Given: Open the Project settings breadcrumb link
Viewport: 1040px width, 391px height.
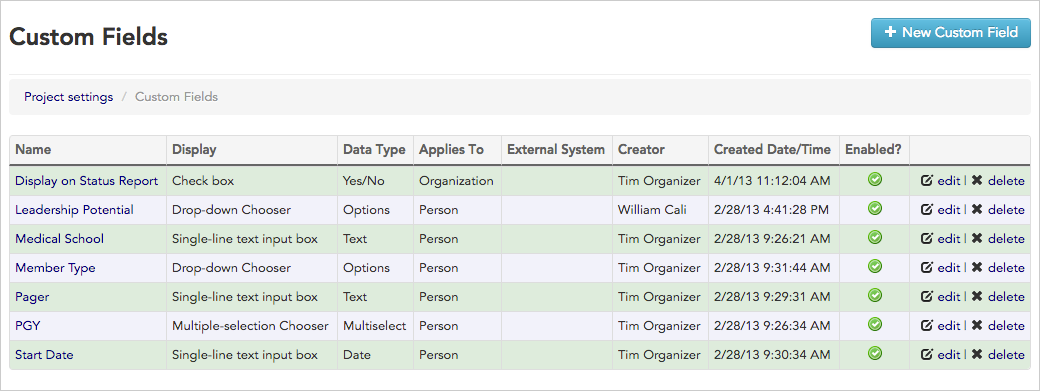Looking at the screenshot, I should click(x=68, y=97).
